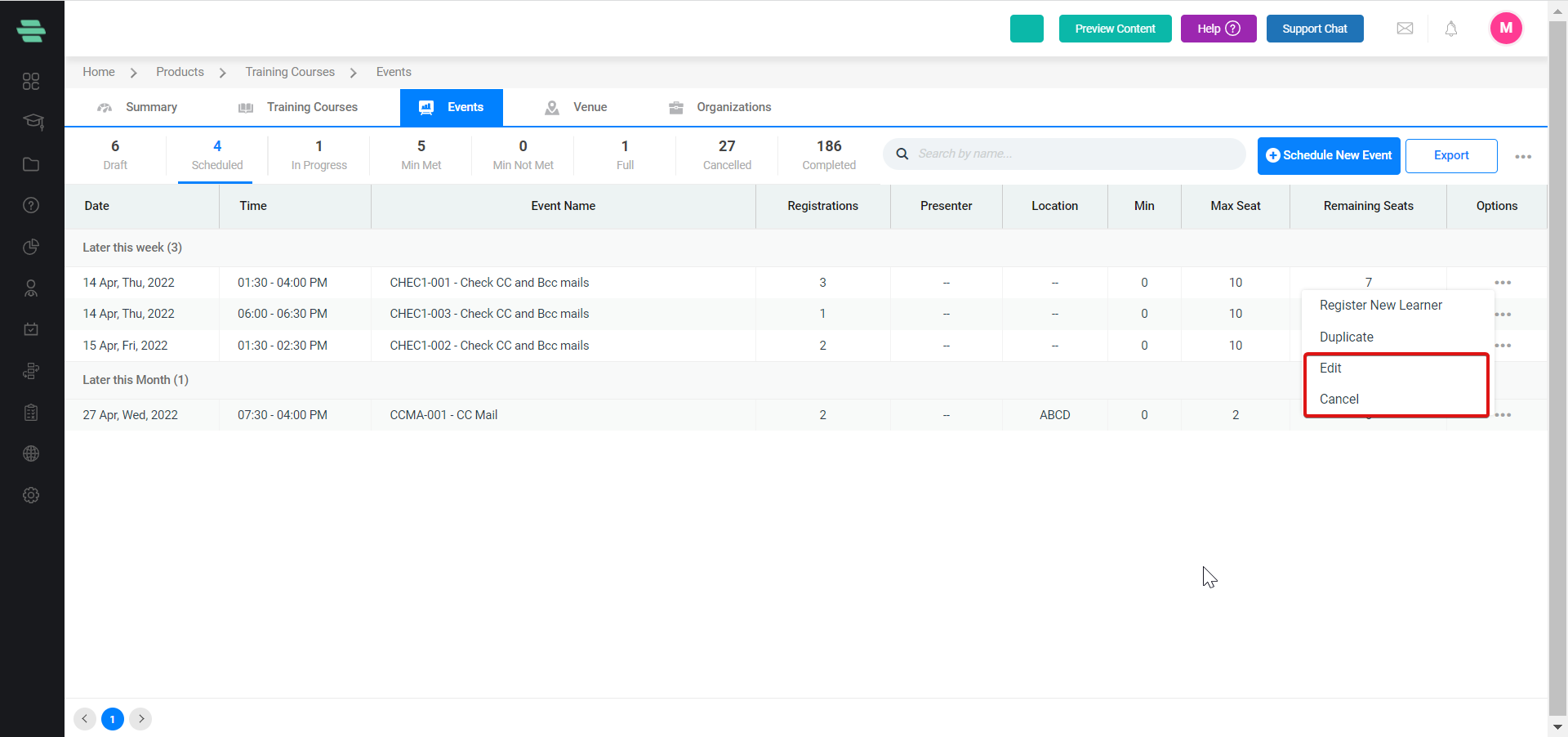Screen dimensions: 1568x737
Task: Click the Event Name column header
Action: (563, 206)
